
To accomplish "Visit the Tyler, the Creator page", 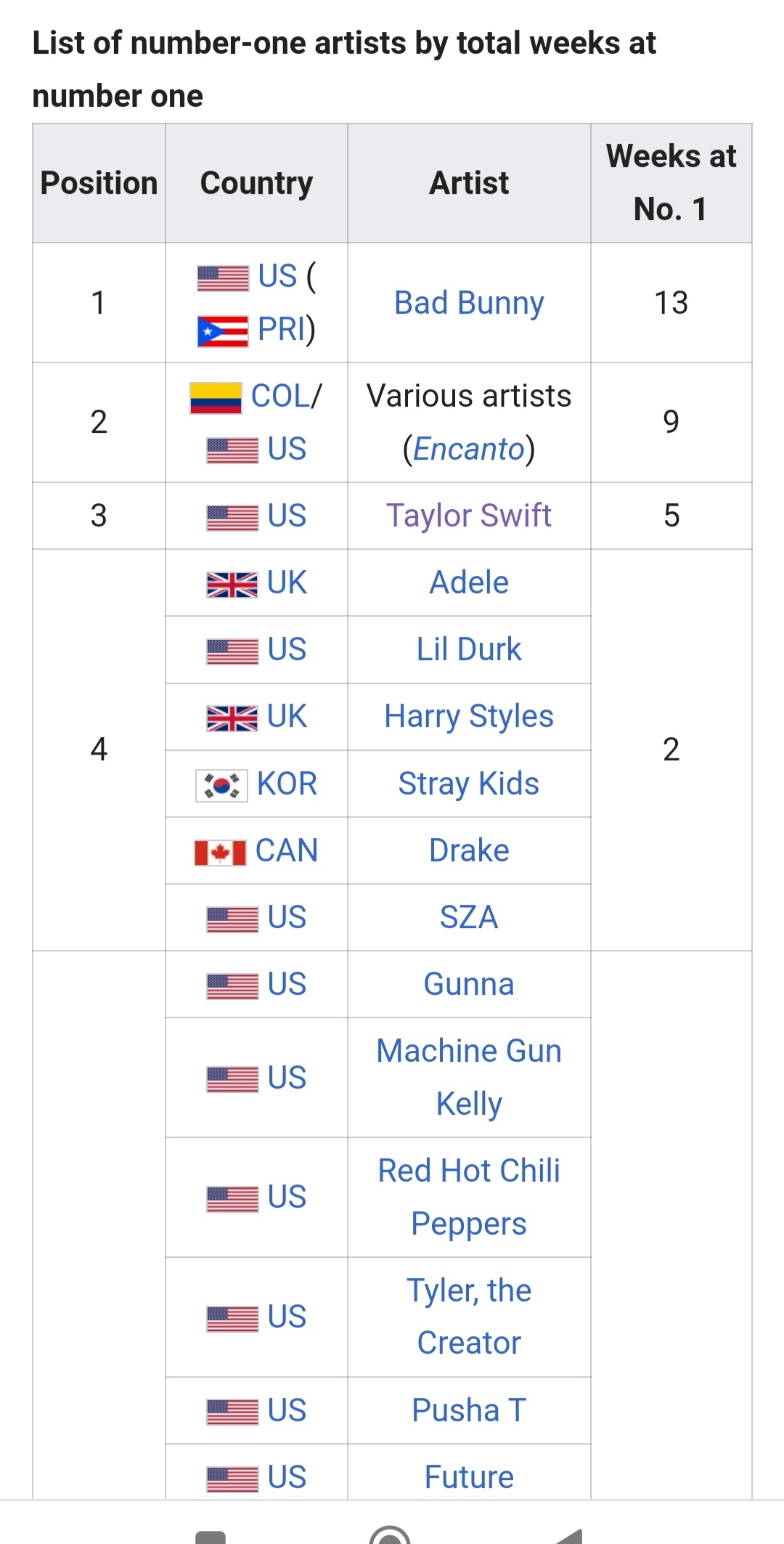I will point(469,1317).
